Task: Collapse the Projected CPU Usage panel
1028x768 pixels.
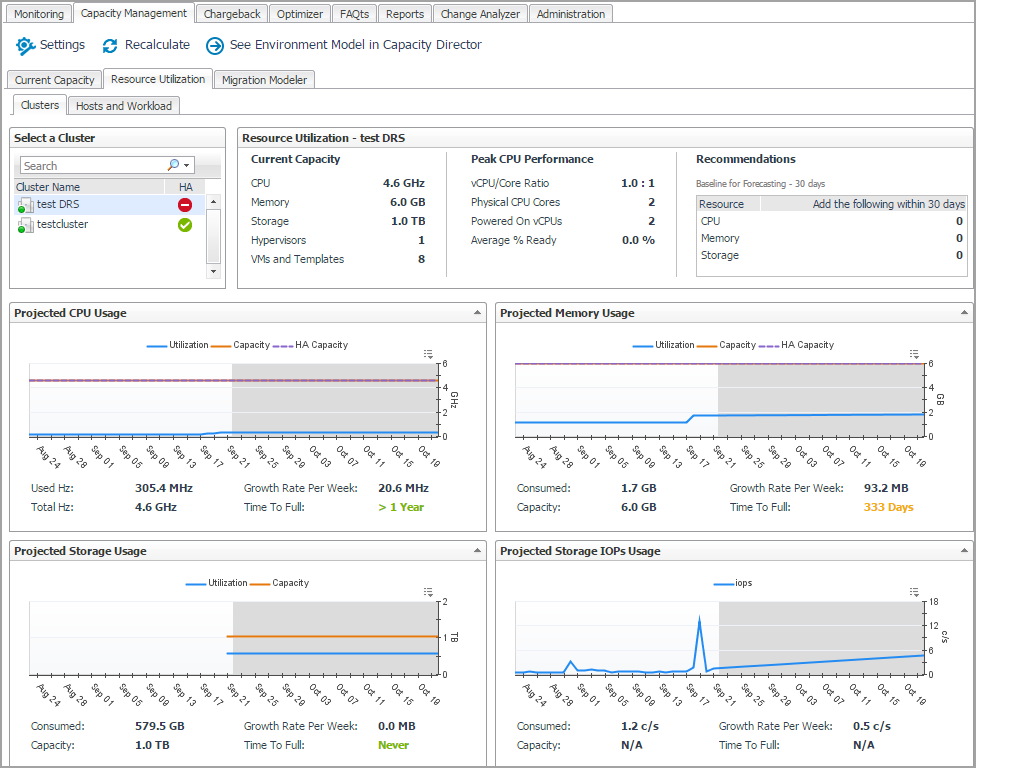Action: pyautogui.click(x=477, y=313)
